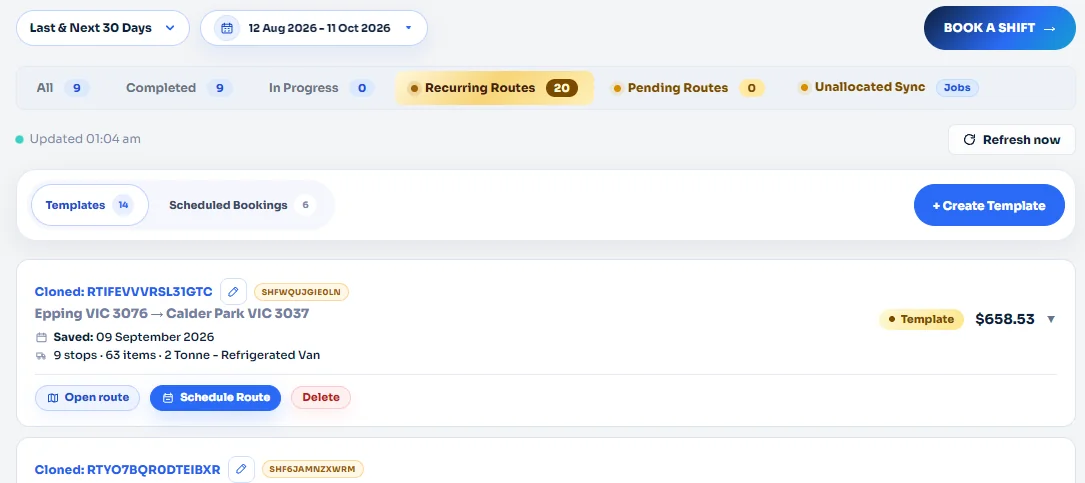1085x483 pixels.
Task: Click the map icon in Open route
Action: (x=53, y=398)
